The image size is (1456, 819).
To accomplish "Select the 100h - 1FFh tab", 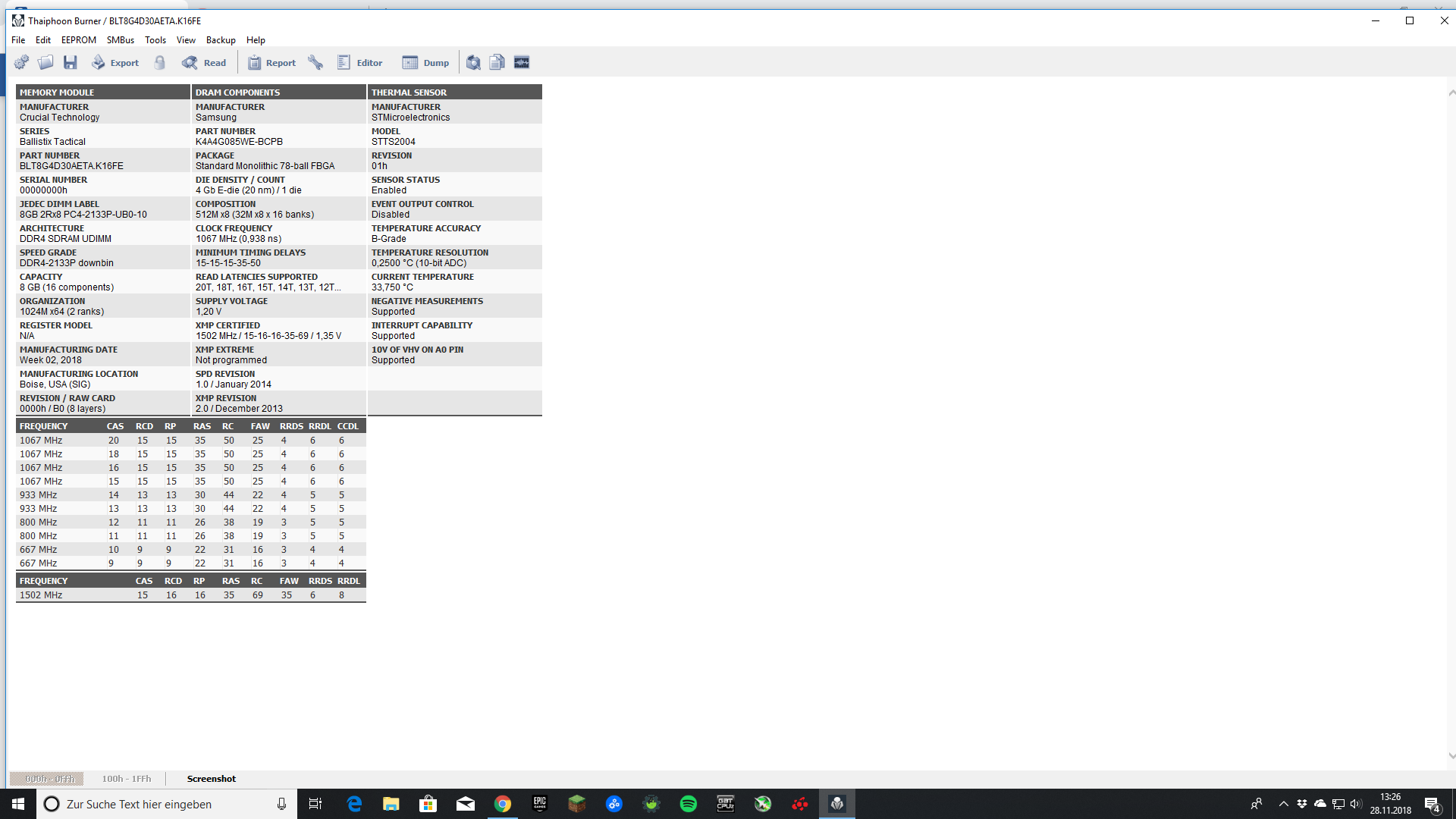I will [x=127, y=779].
